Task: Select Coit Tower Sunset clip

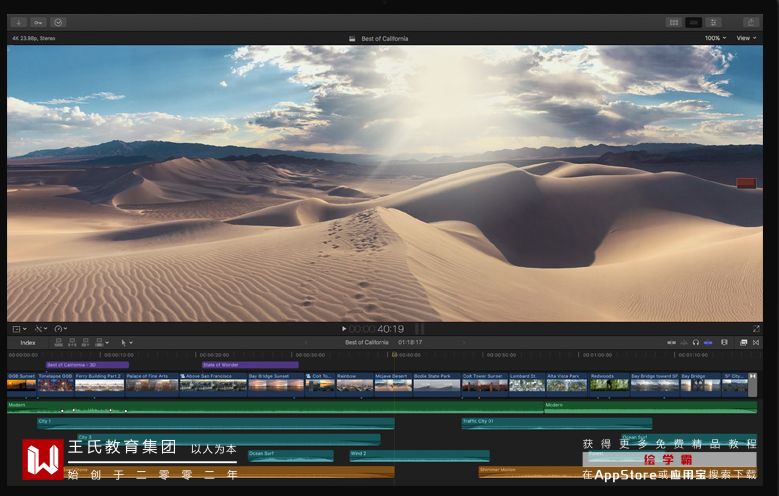Action: click(485, 383)
